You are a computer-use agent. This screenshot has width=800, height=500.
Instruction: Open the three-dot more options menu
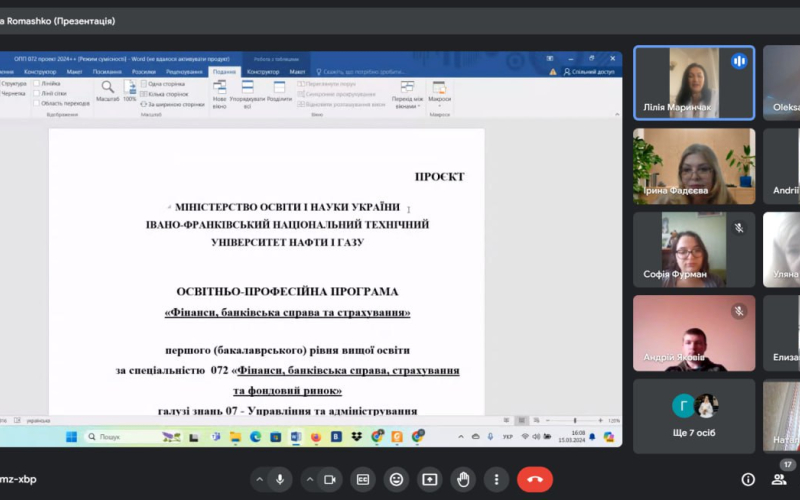pyautogui.click(x=496, y=480)
